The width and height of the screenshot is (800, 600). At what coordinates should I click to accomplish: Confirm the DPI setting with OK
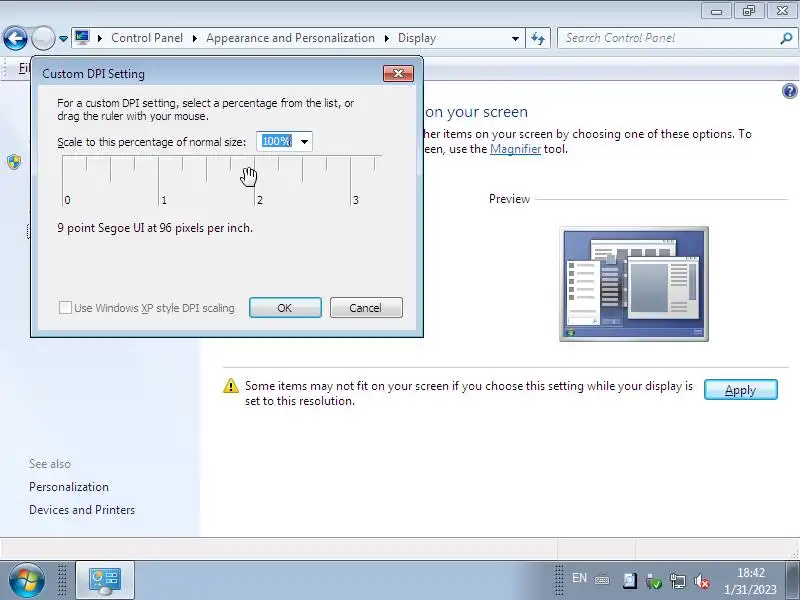285,308
